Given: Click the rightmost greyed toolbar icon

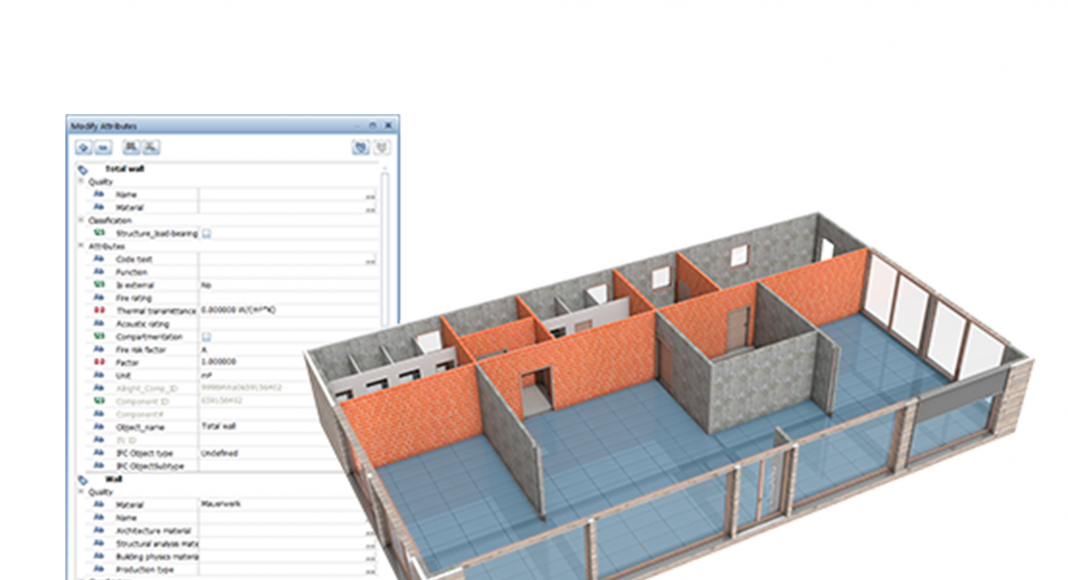Looking at the screenshot, I should click(382, 148).
